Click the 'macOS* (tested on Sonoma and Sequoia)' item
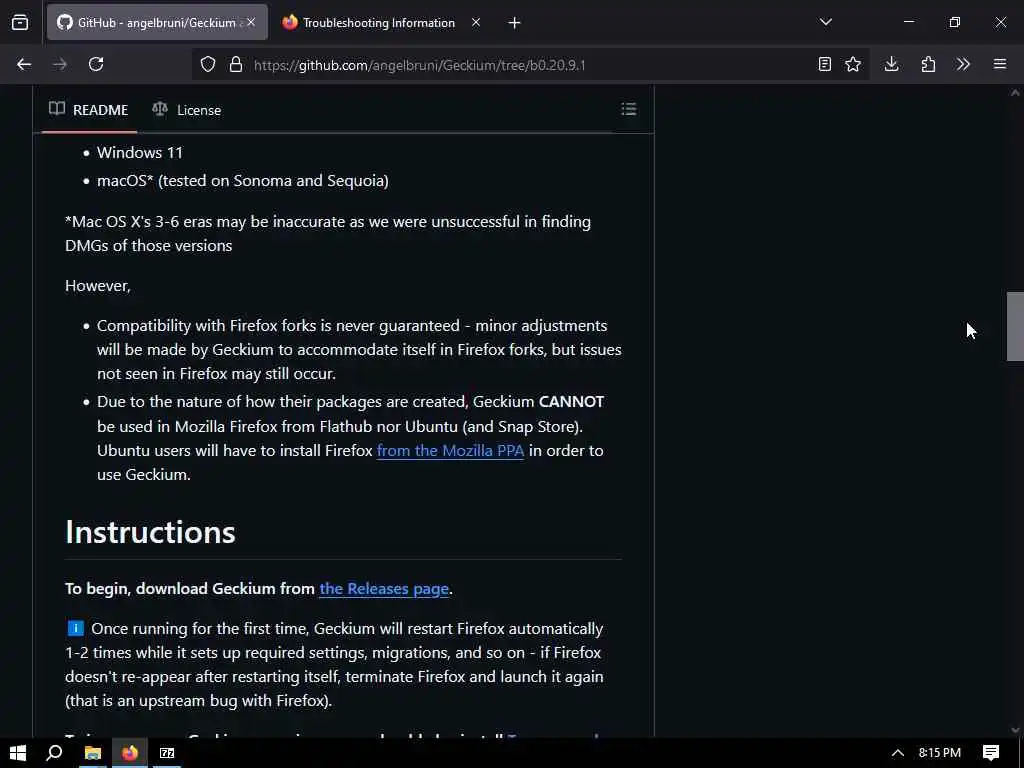The height and width of the screenshot is (768, 1024). point(242,181)
